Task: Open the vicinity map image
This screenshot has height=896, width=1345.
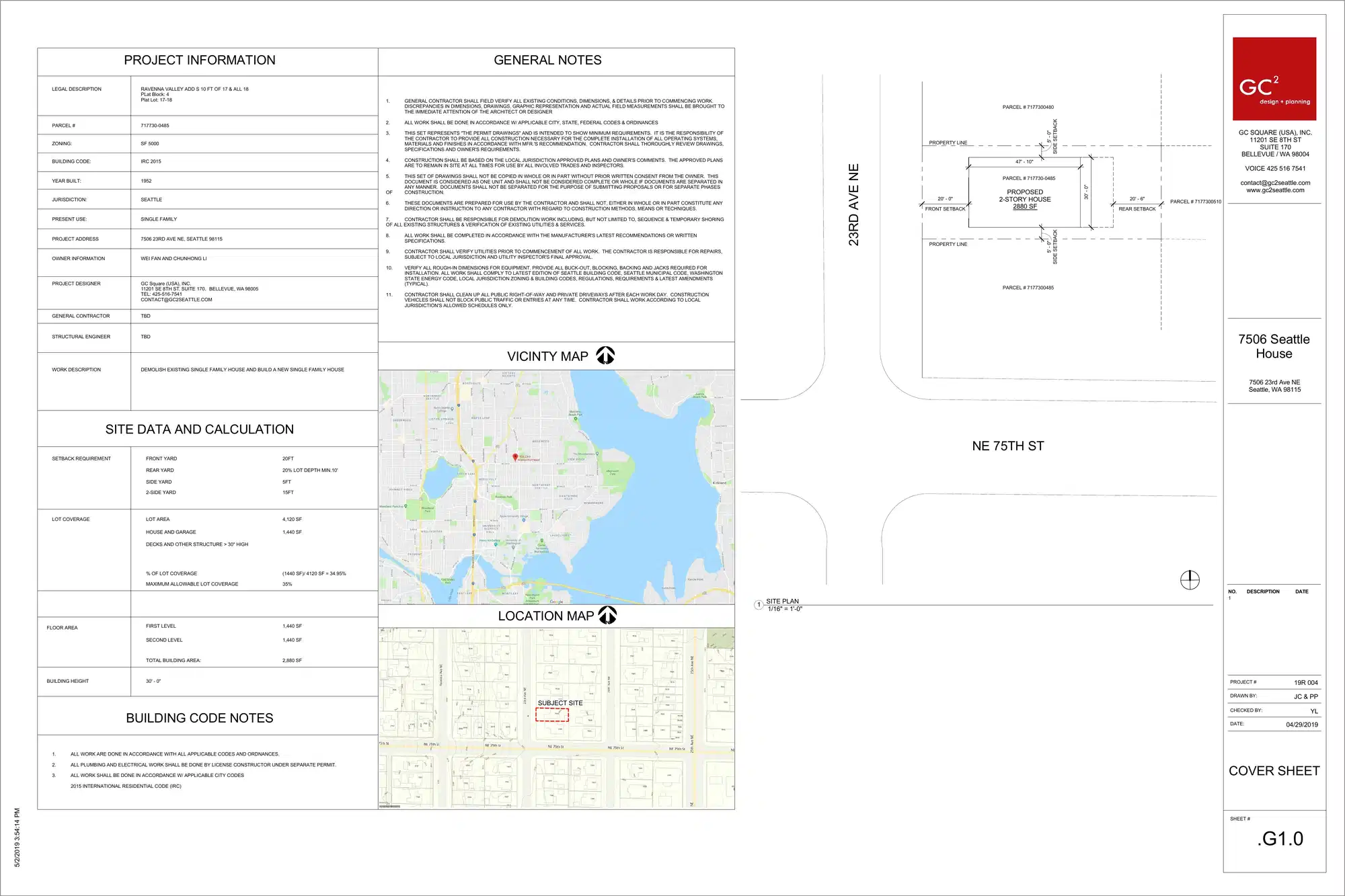Action: 556,487
